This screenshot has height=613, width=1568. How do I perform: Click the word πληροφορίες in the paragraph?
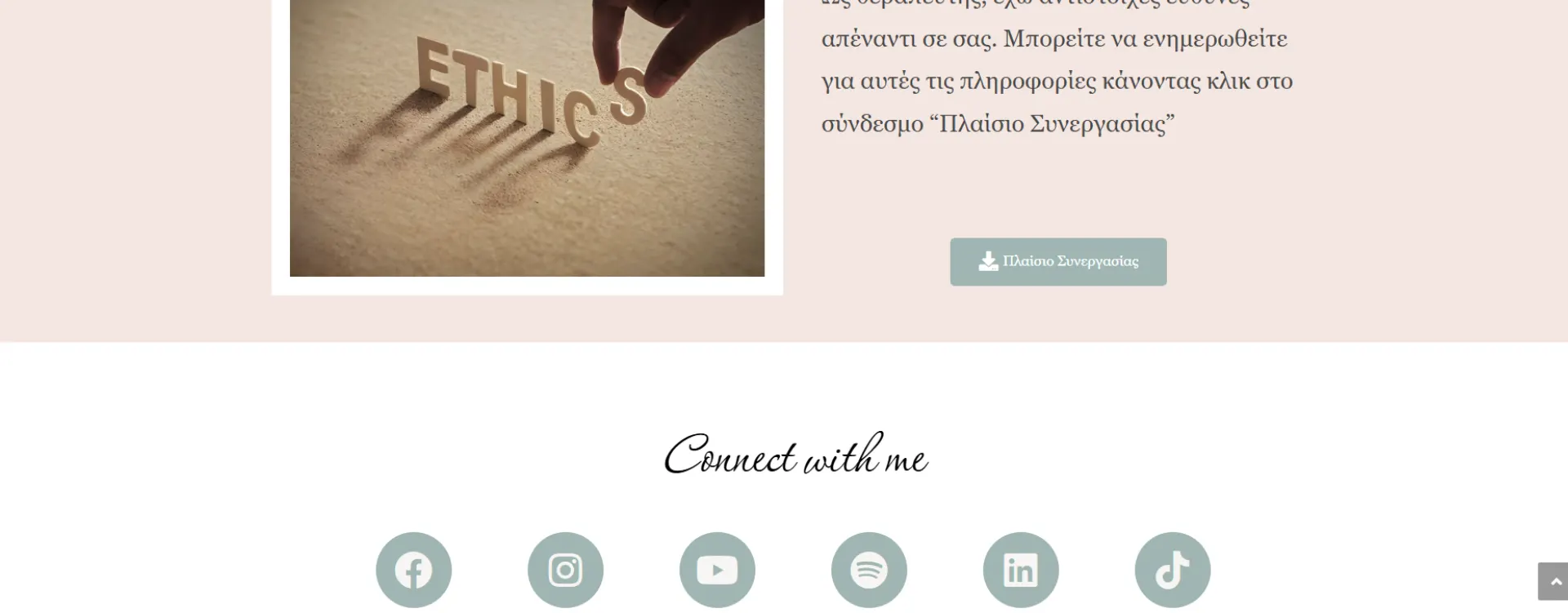click(1027, 81)
